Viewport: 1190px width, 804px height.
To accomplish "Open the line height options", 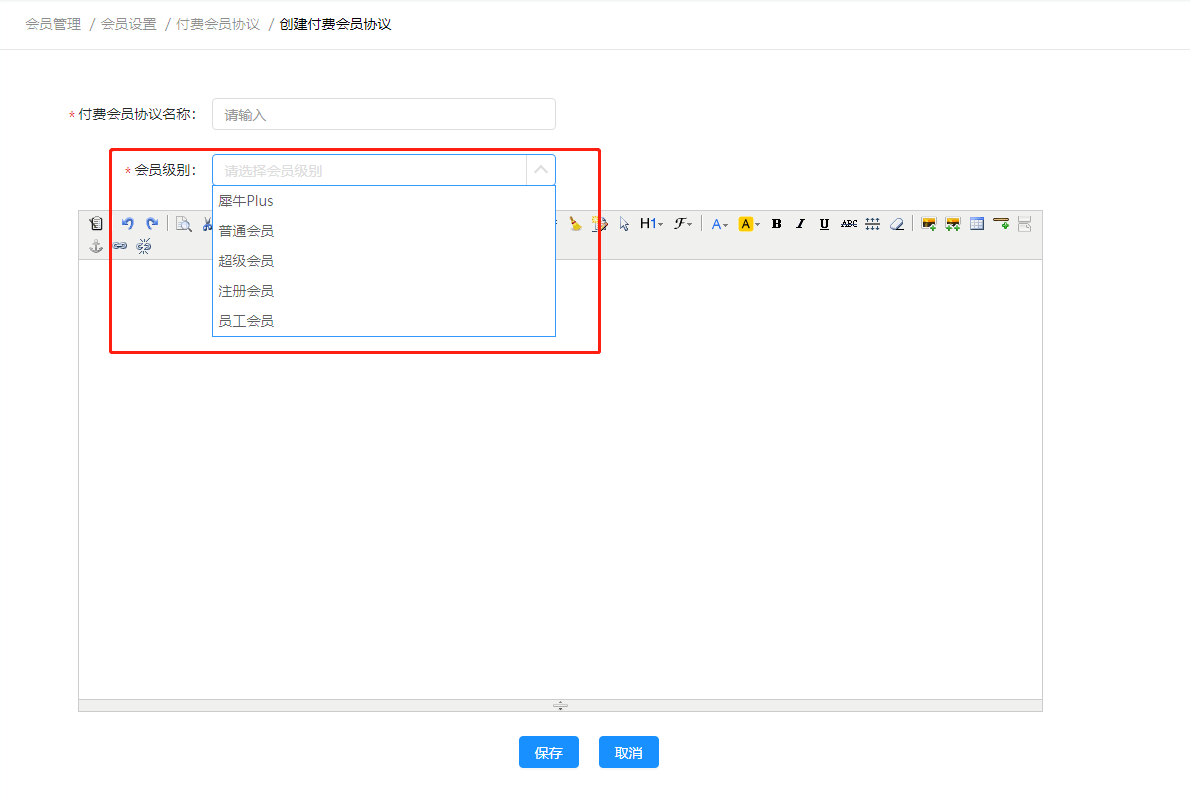I will (873, 223).
